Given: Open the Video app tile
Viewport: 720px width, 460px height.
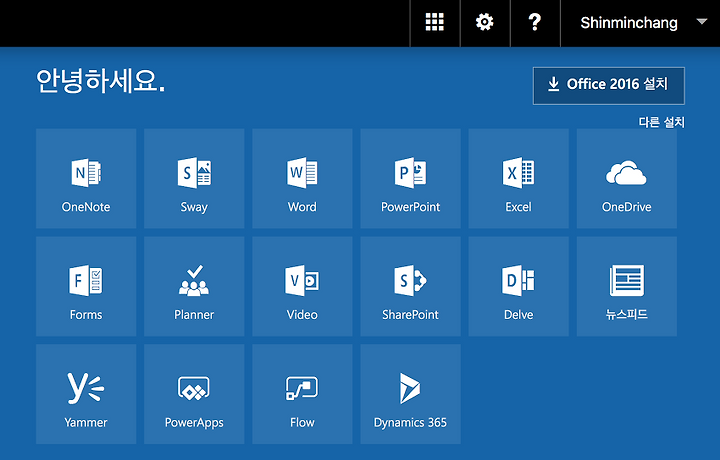Looking at the screenshot, I should click(x=302, y=286).
